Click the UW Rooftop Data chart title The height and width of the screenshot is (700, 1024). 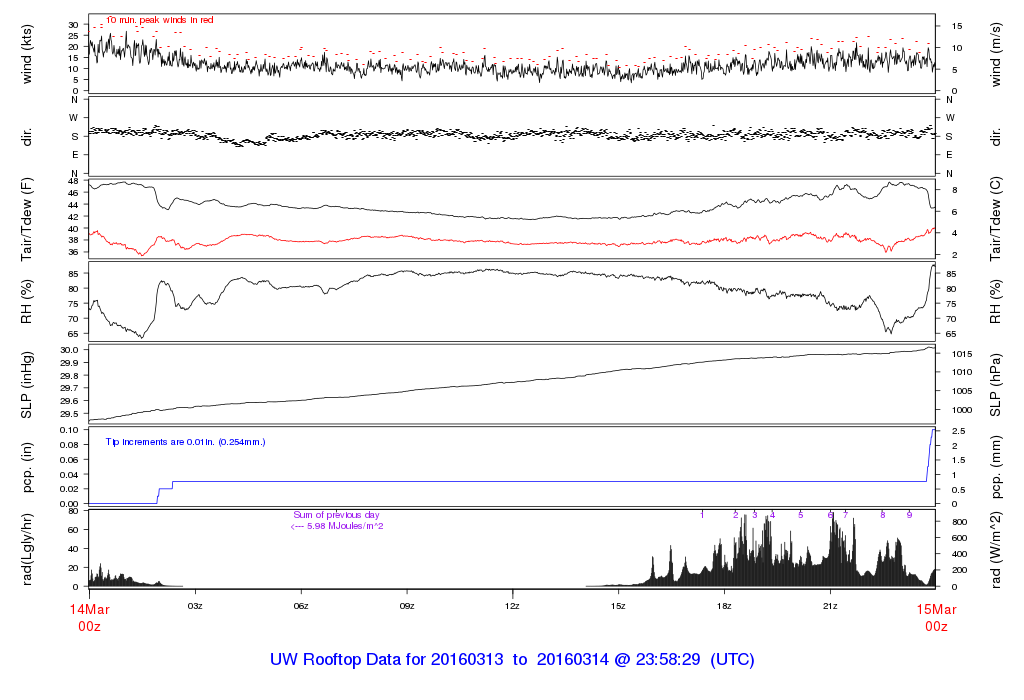coord(512,660)
